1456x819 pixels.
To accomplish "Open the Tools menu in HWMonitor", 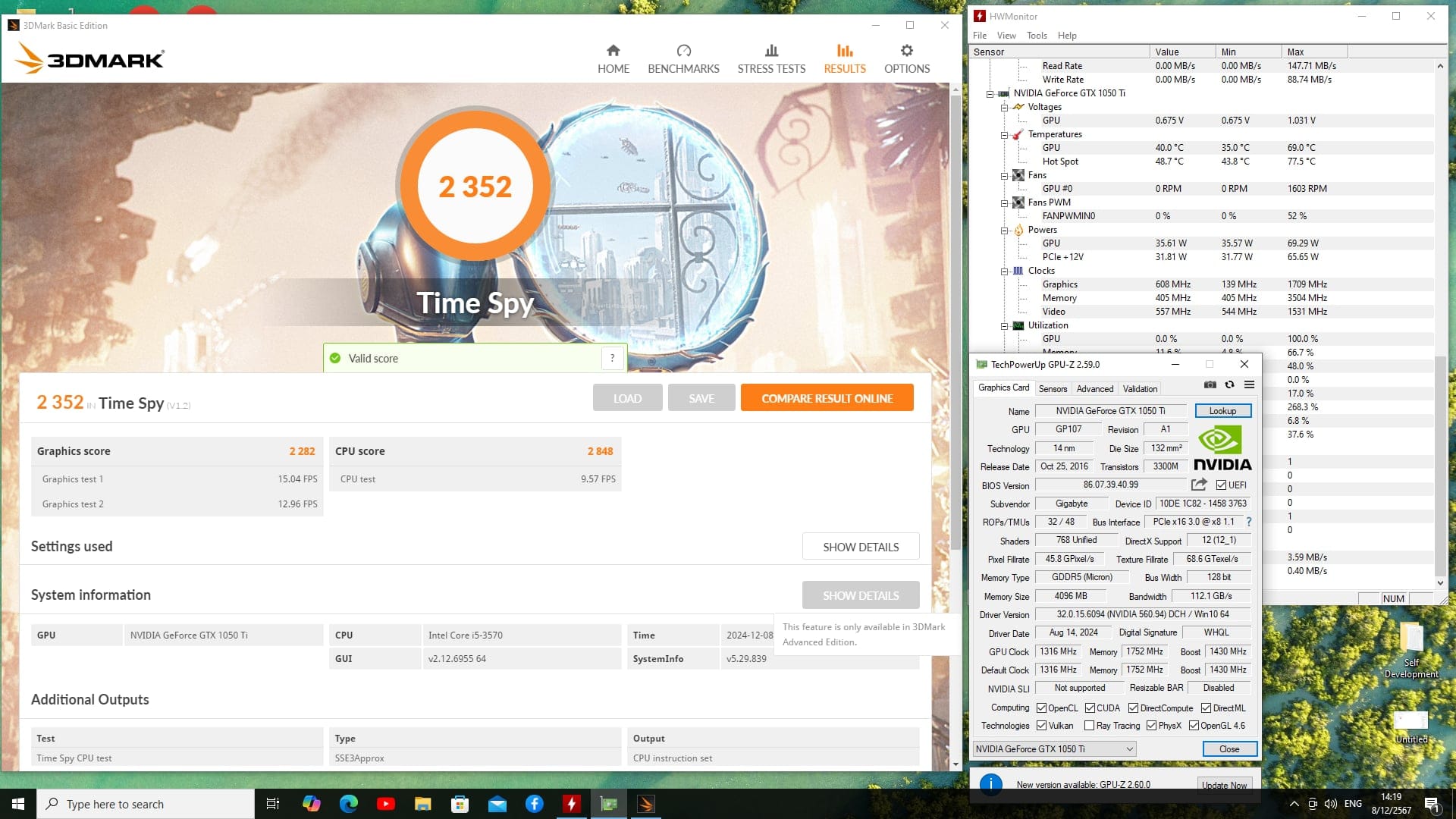I will (x=1036, y=36).
